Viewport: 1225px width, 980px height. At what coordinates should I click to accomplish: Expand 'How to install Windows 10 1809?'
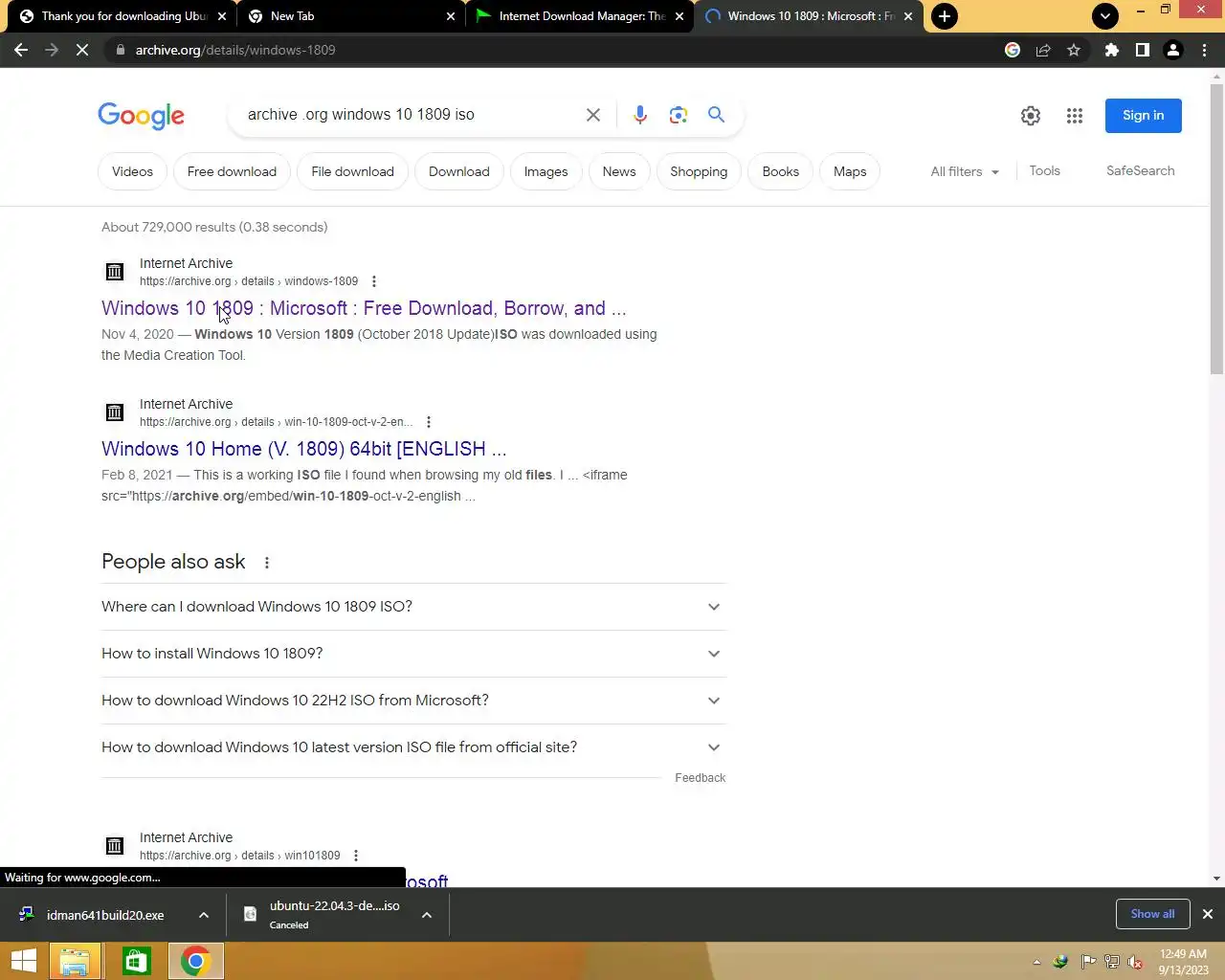(x=413, y=654)
